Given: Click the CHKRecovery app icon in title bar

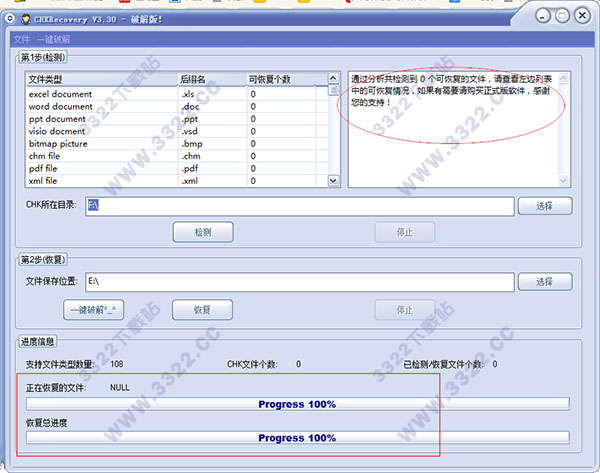Looking at the screenshot, I should point(26,19).
